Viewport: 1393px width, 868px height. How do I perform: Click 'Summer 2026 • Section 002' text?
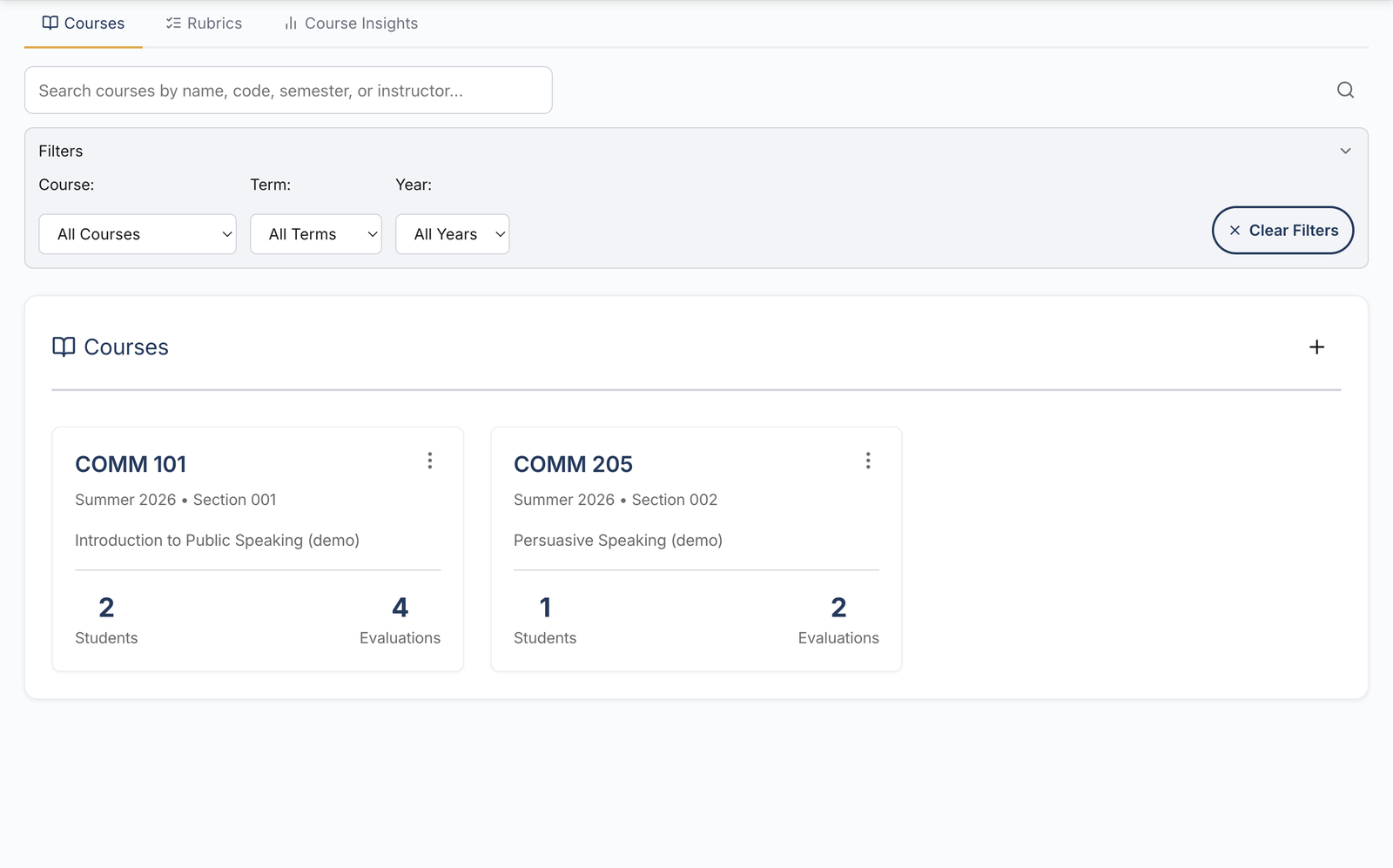616,500
